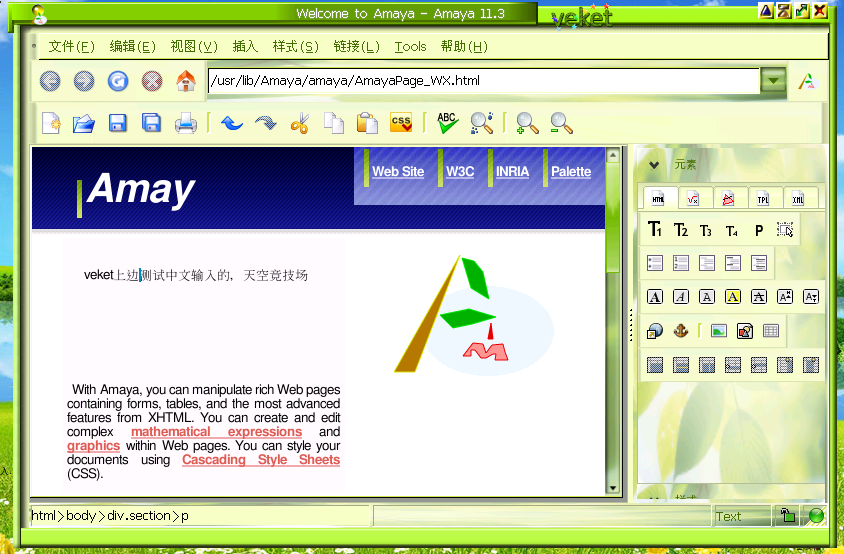Create a new document
The height and width of the screenshot is (554, 844).
coord(51,123)
